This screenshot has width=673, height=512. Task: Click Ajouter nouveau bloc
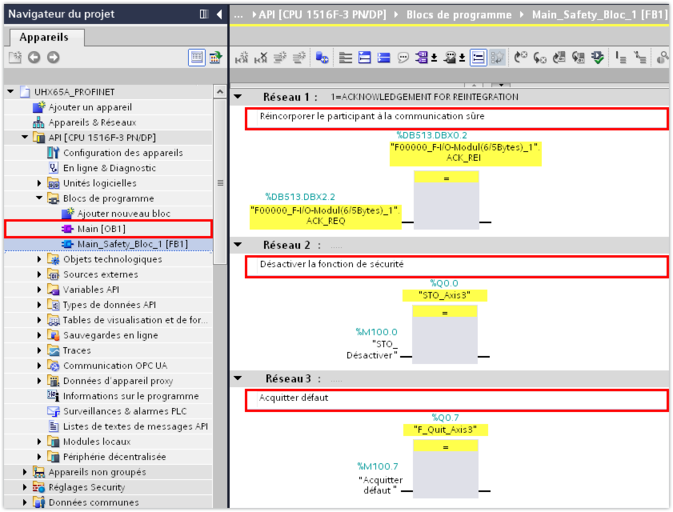pos(123,214)
